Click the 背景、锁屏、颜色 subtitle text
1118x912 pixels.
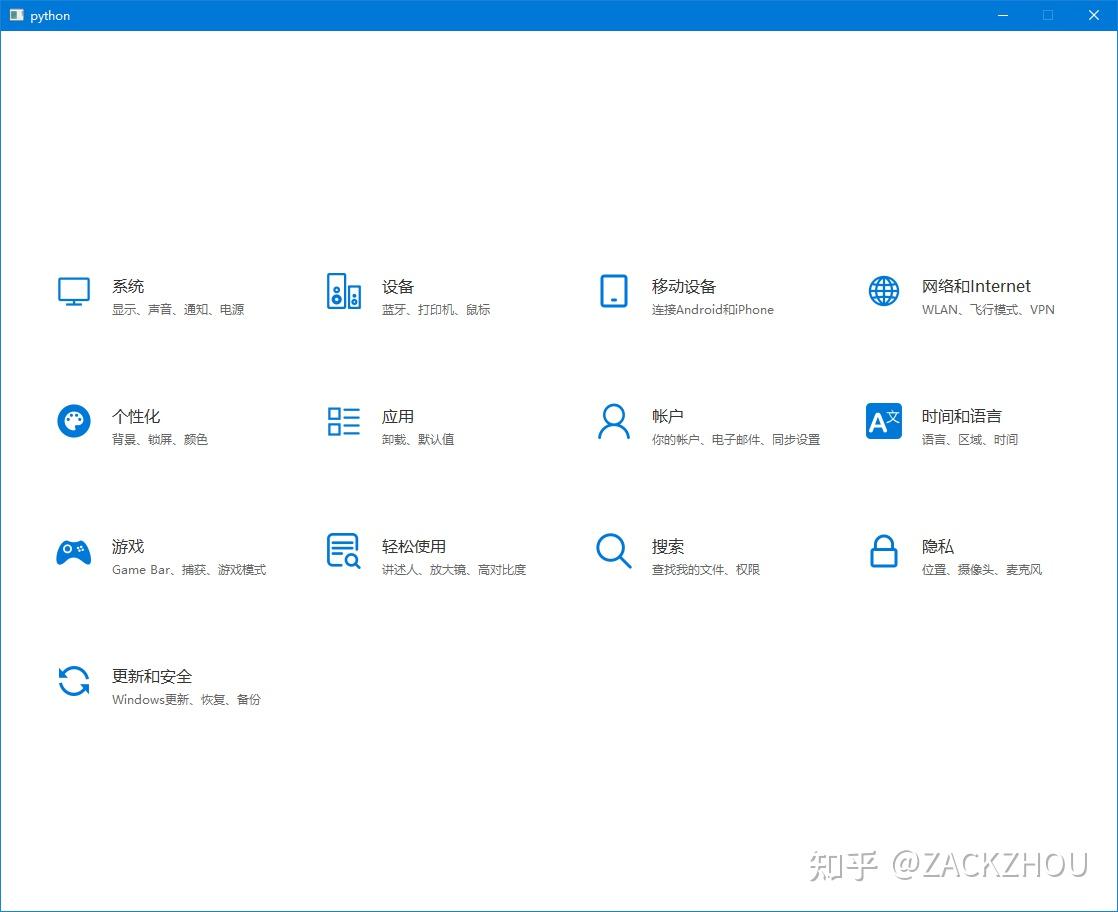click(162, 439)
